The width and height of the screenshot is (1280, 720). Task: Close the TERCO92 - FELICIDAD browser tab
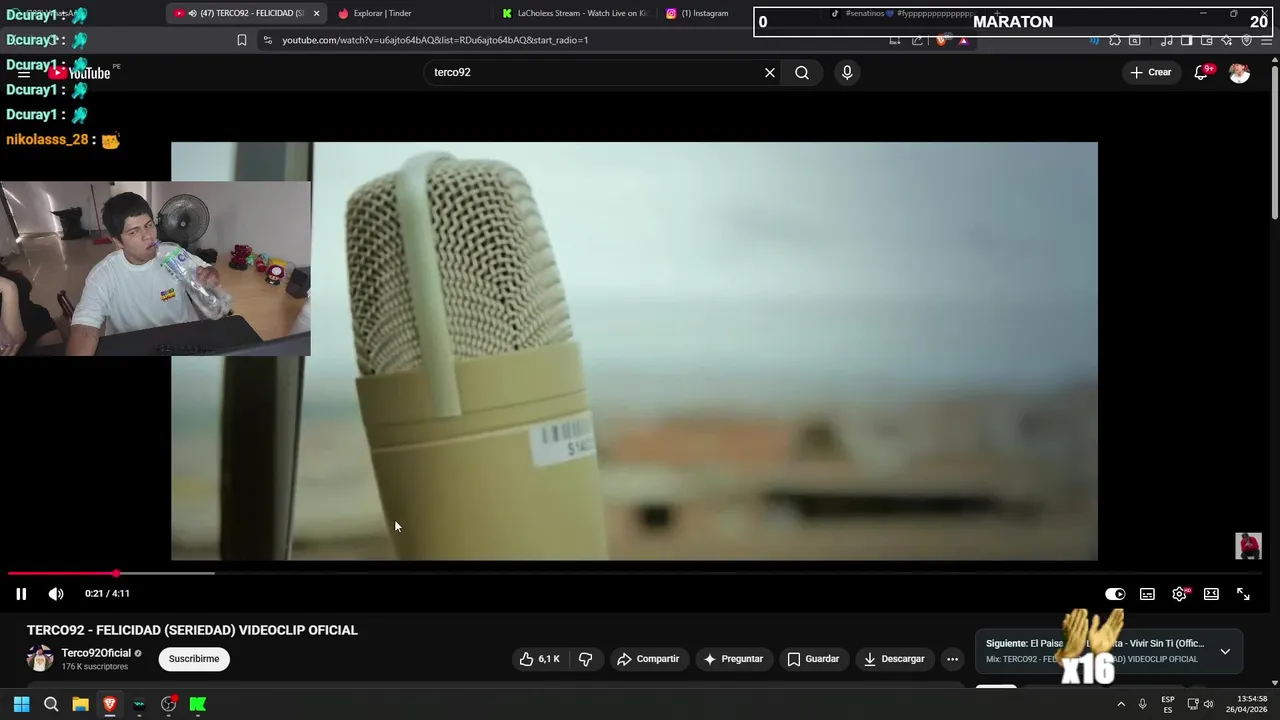(316, 13)
